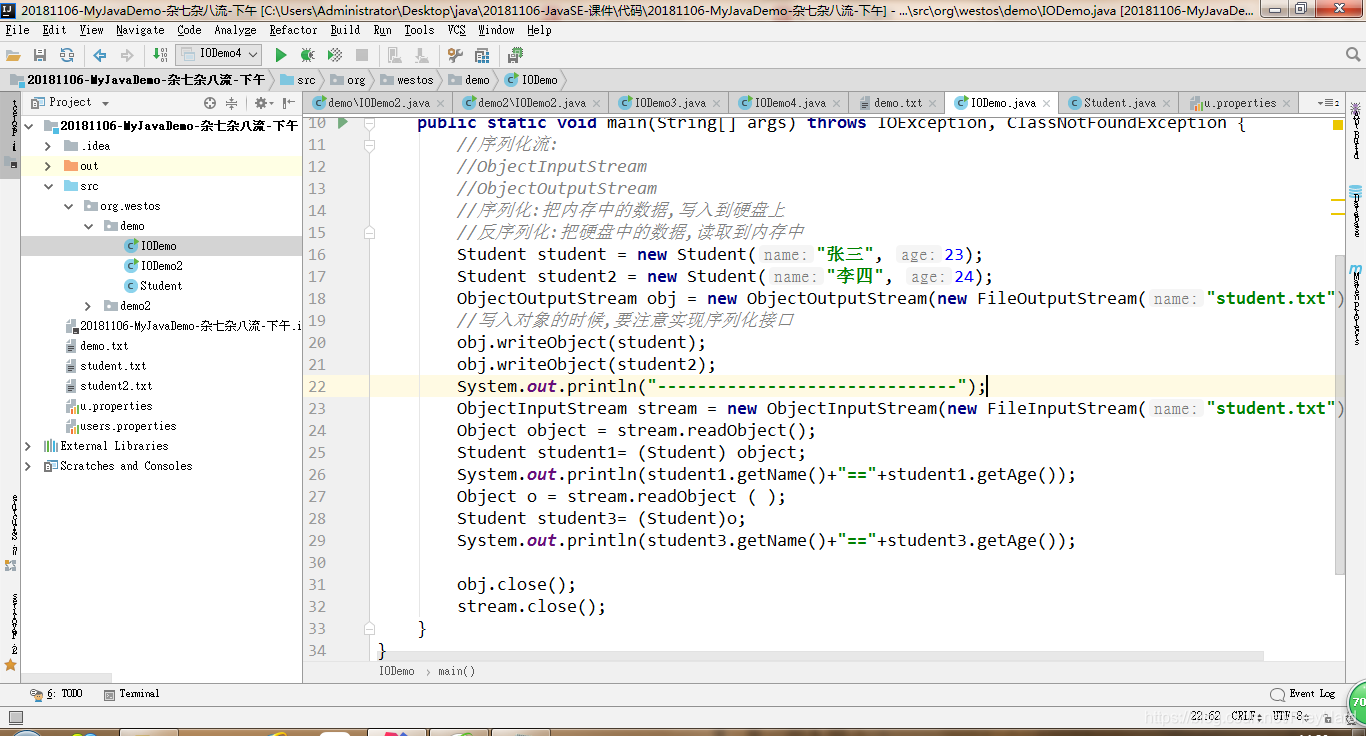
Task: Open the Event Log button
Action: [1303, 694]
